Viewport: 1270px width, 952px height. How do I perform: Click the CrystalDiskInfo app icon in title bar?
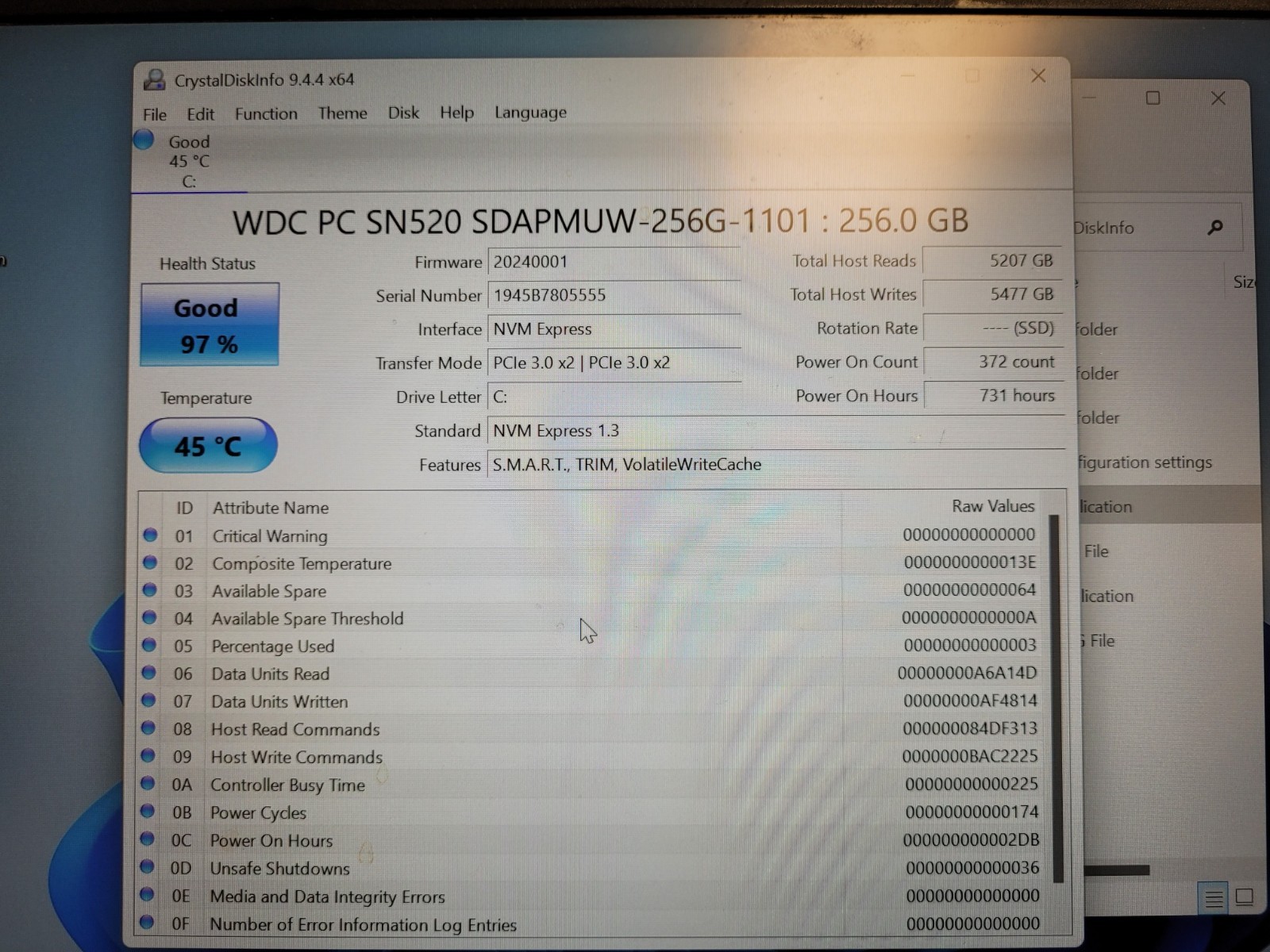point(154,79)
